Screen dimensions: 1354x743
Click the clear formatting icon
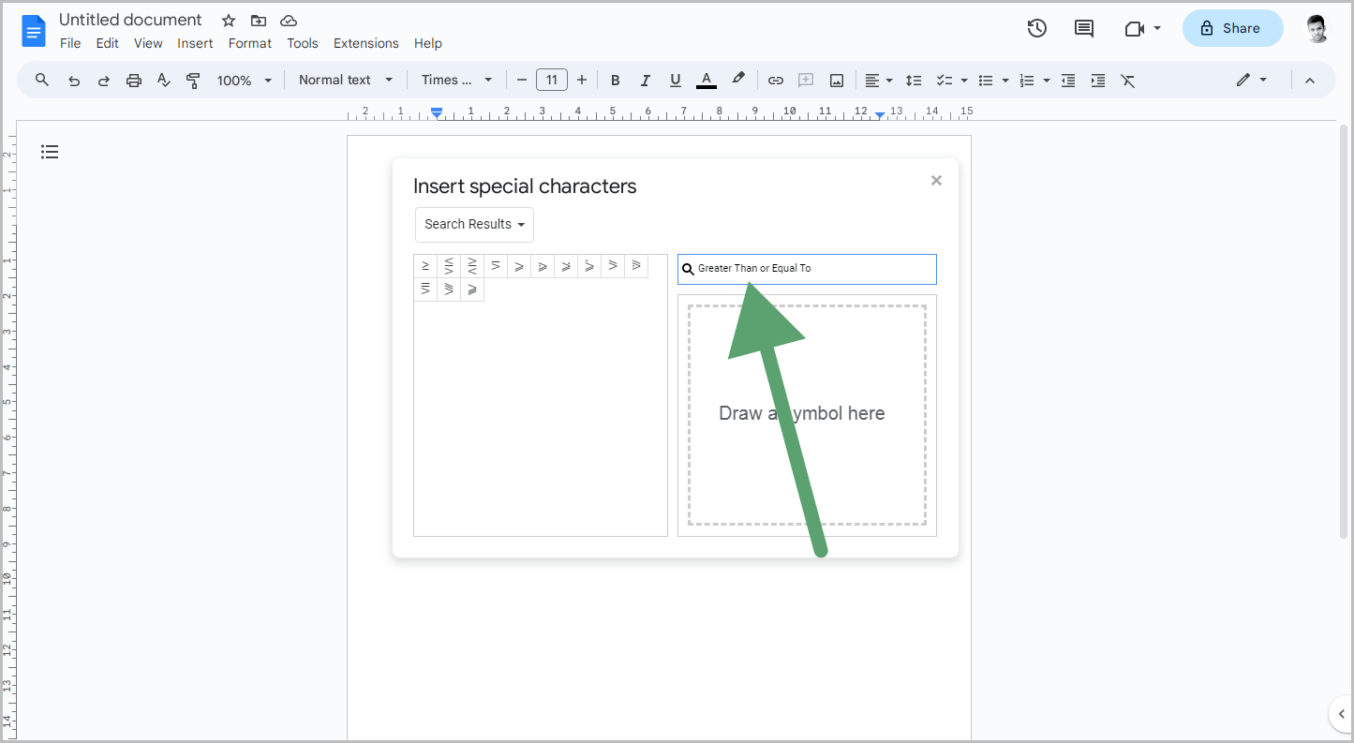point(1128,80)
